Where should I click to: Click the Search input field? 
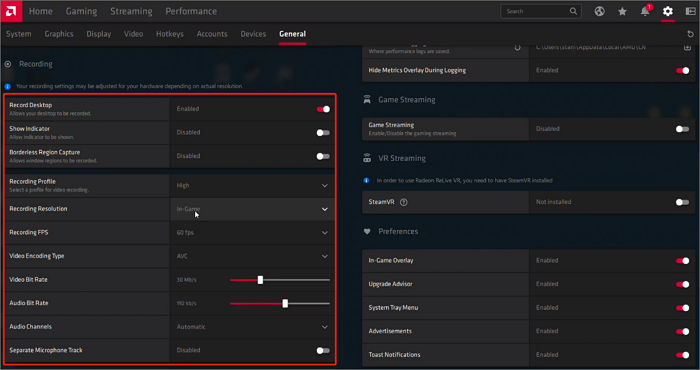(541, 11)
